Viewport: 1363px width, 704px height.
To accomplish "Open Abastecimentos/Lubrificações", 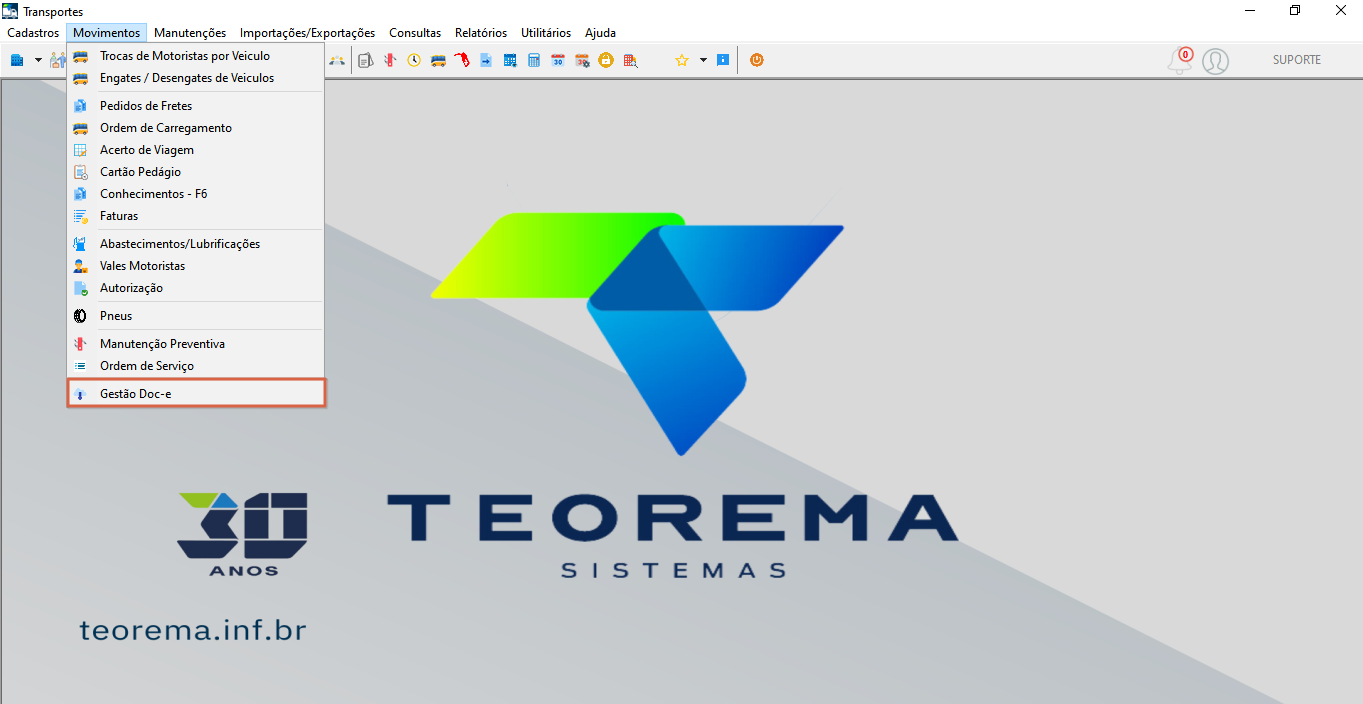I will point(196,244).
